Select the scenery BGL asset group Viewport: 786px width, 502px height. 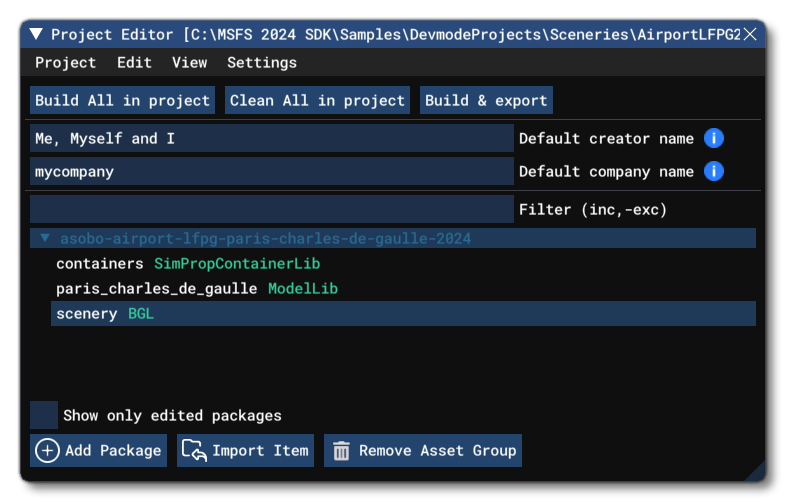403,313
